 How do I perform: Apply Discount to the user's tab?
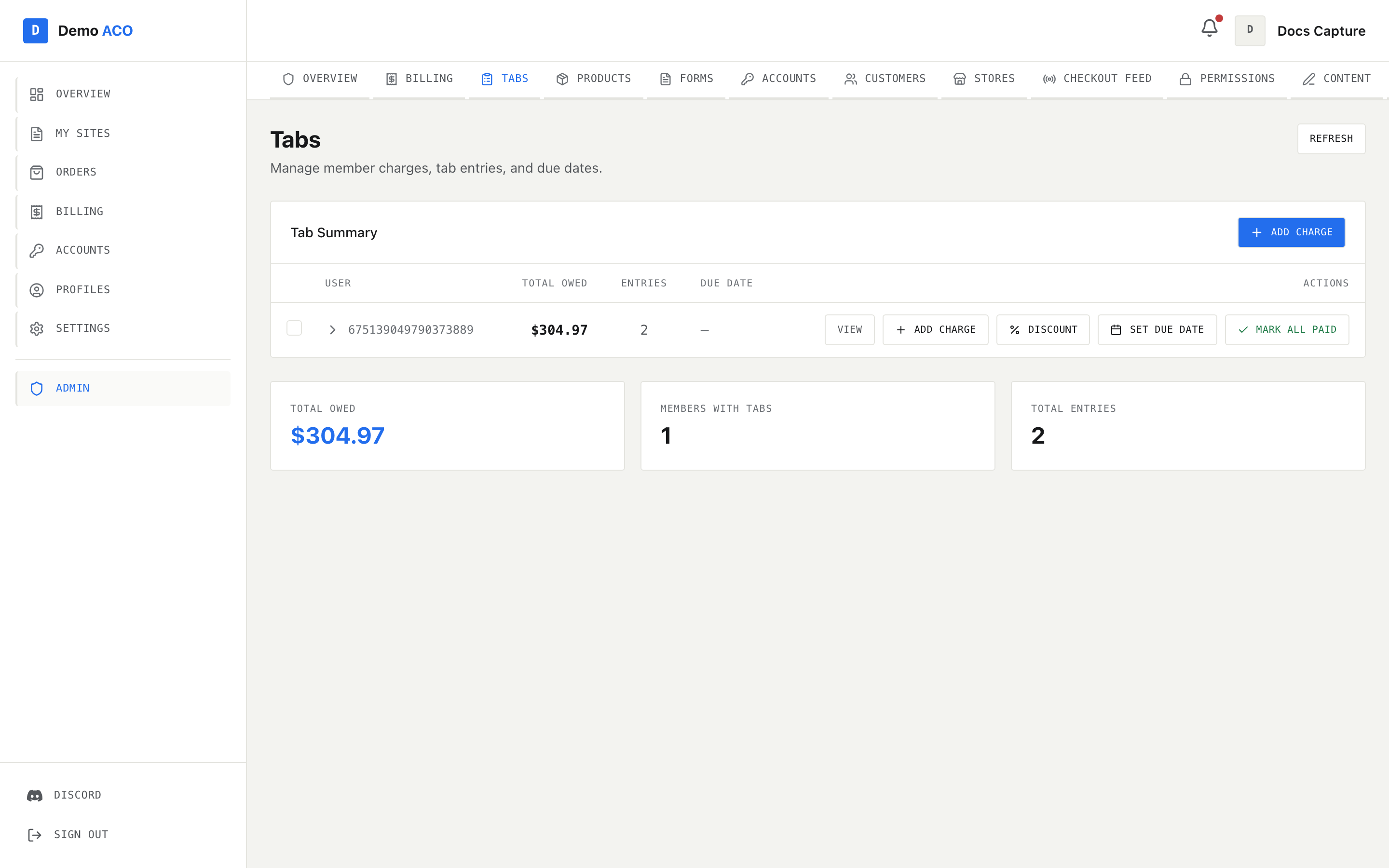[1042, 330]
